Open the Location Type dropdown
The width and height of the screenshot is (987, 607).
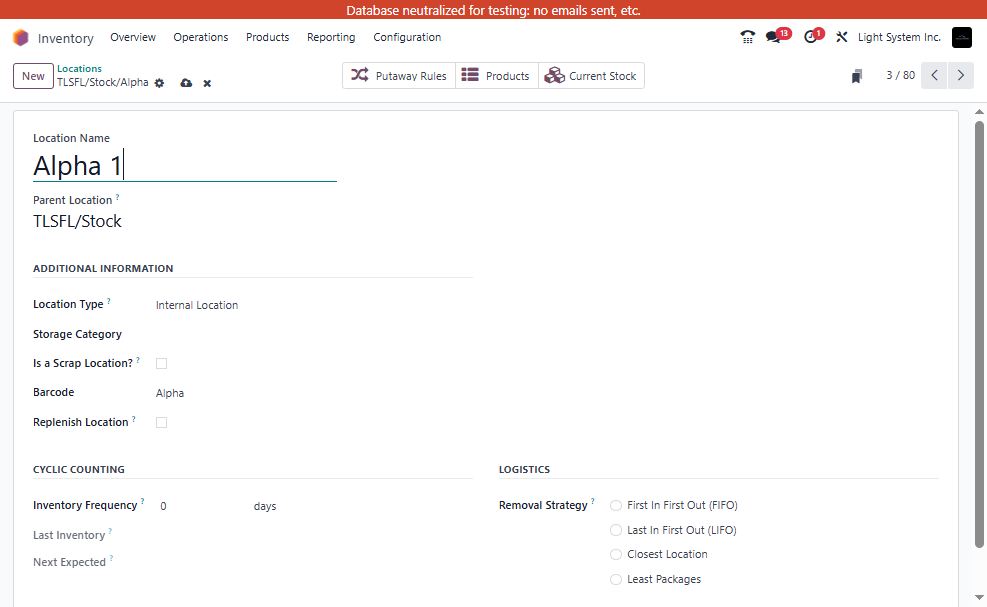[x=314, y=305]
